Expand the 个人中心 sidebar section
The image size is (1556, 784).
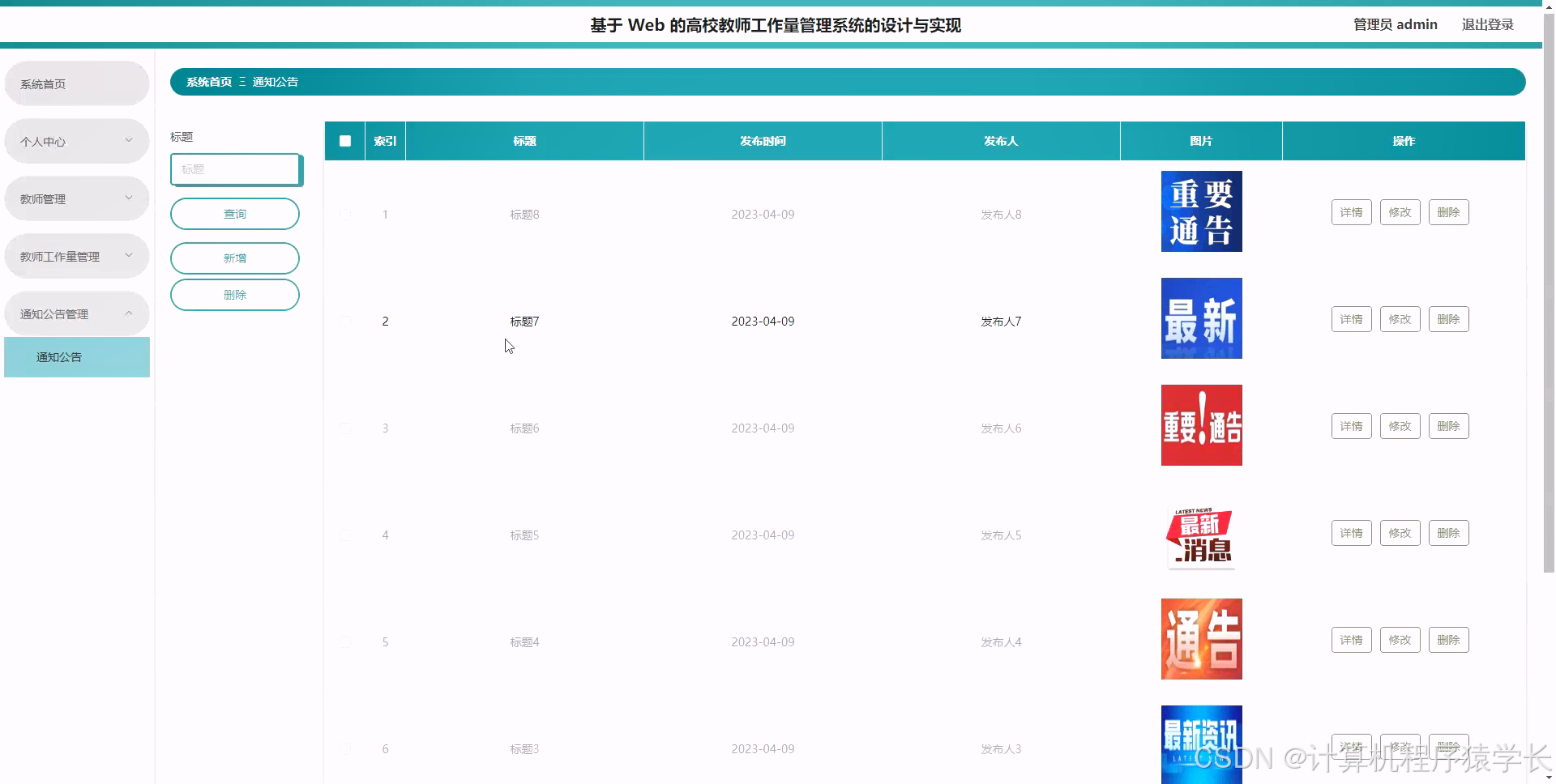point(76,140)
